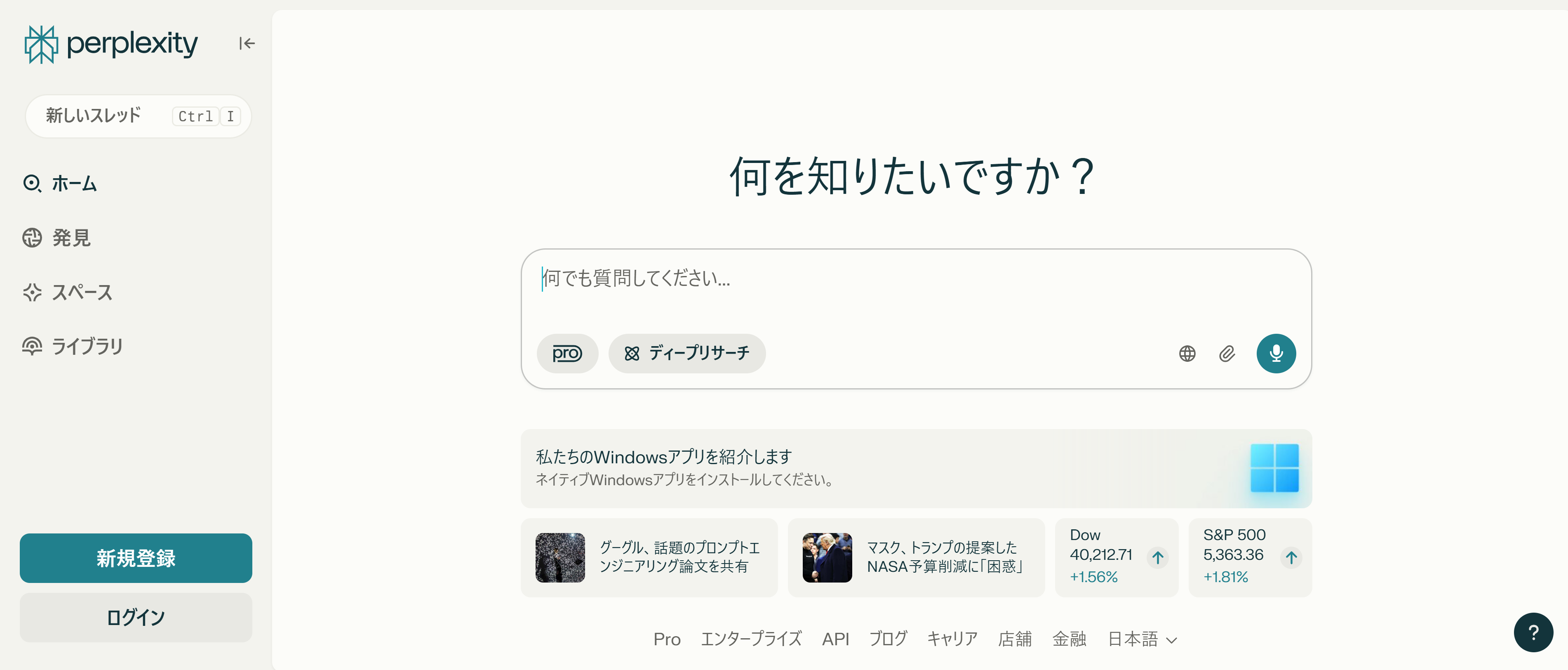Collapse the sidebar with the arrow icon
This screenshot has height=670, width=1568.
click(247, 43)
